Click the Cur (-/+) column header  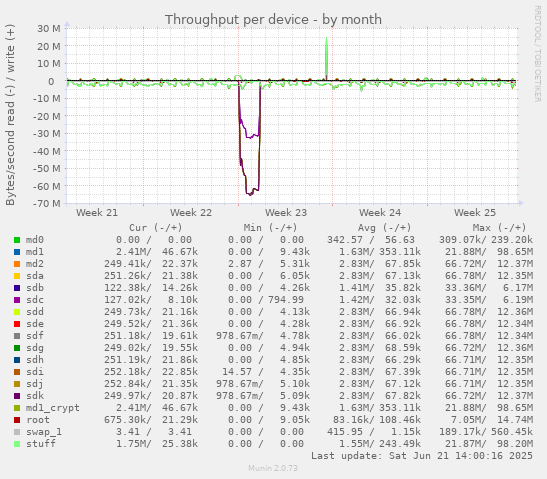tap(156, 228)
